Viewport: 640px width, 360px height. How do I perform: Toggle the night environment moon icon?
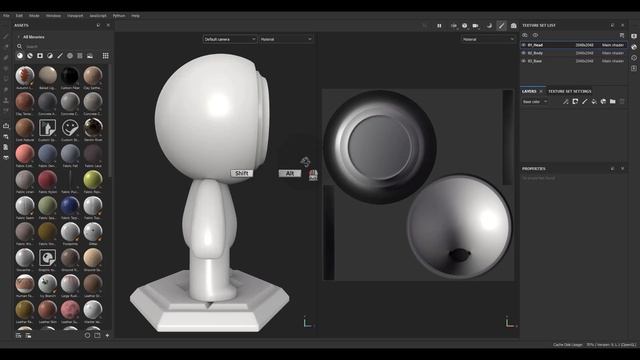point(489,26)
